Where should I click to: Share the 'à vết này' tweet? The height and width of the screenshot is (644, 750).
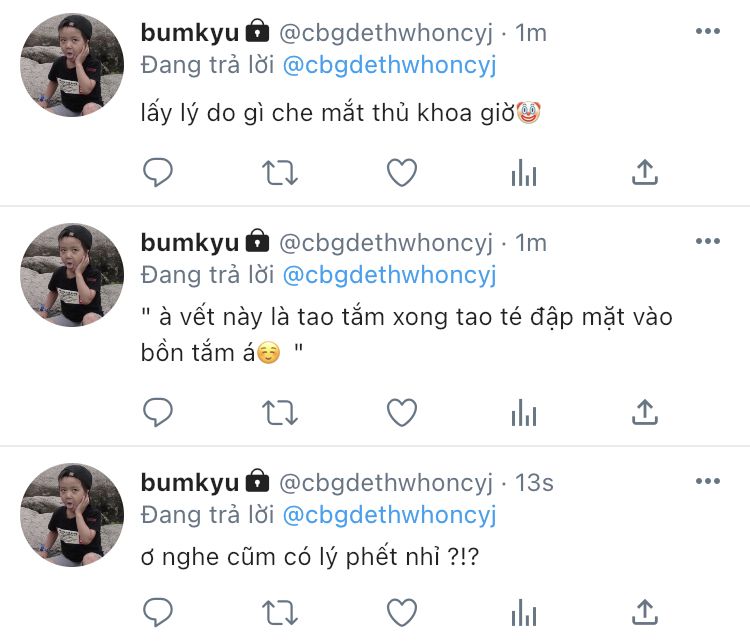coord(645,412)
